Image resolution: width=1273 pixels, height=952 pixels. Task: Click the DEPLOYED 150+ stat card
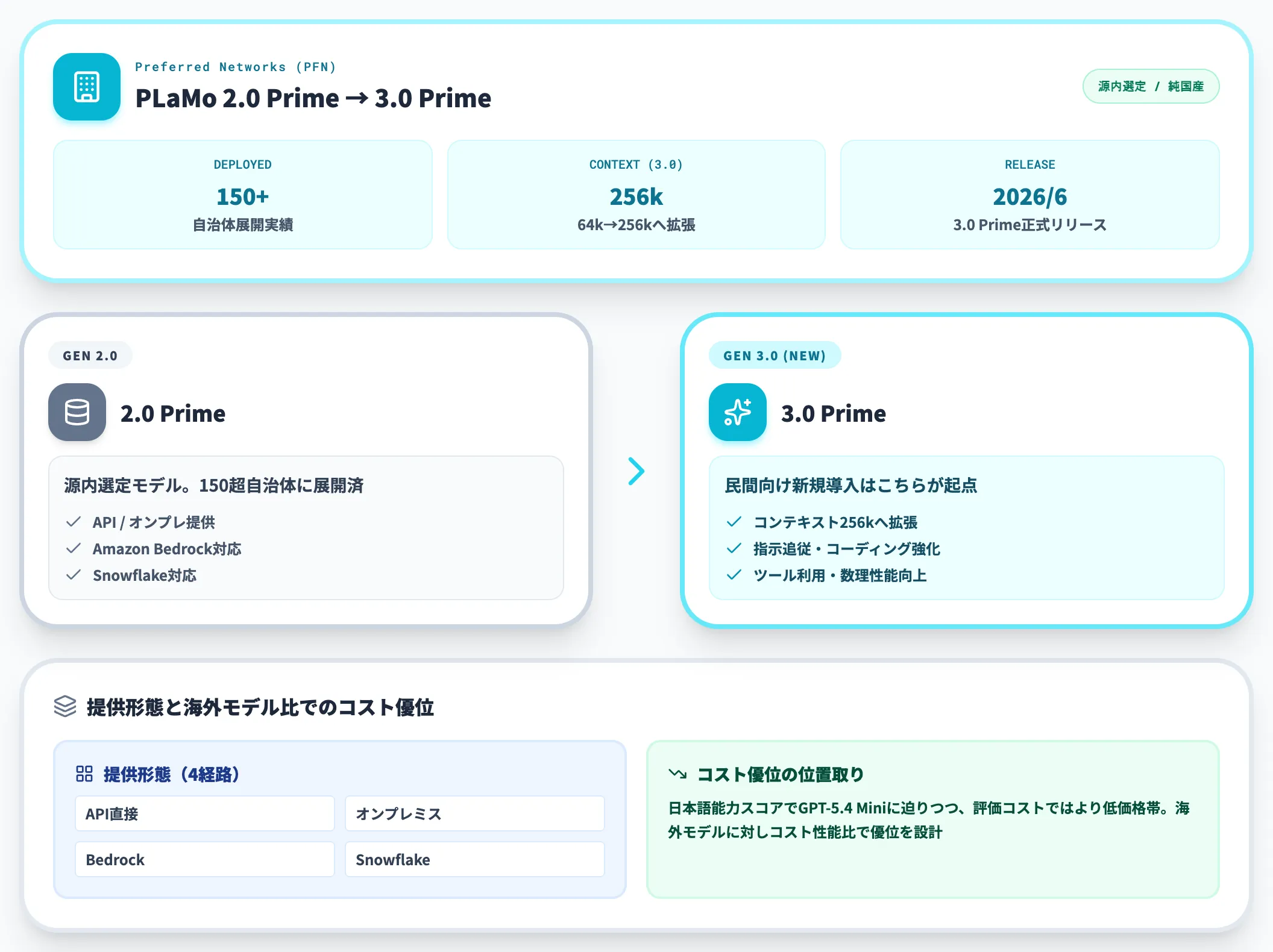coord(243,195)
